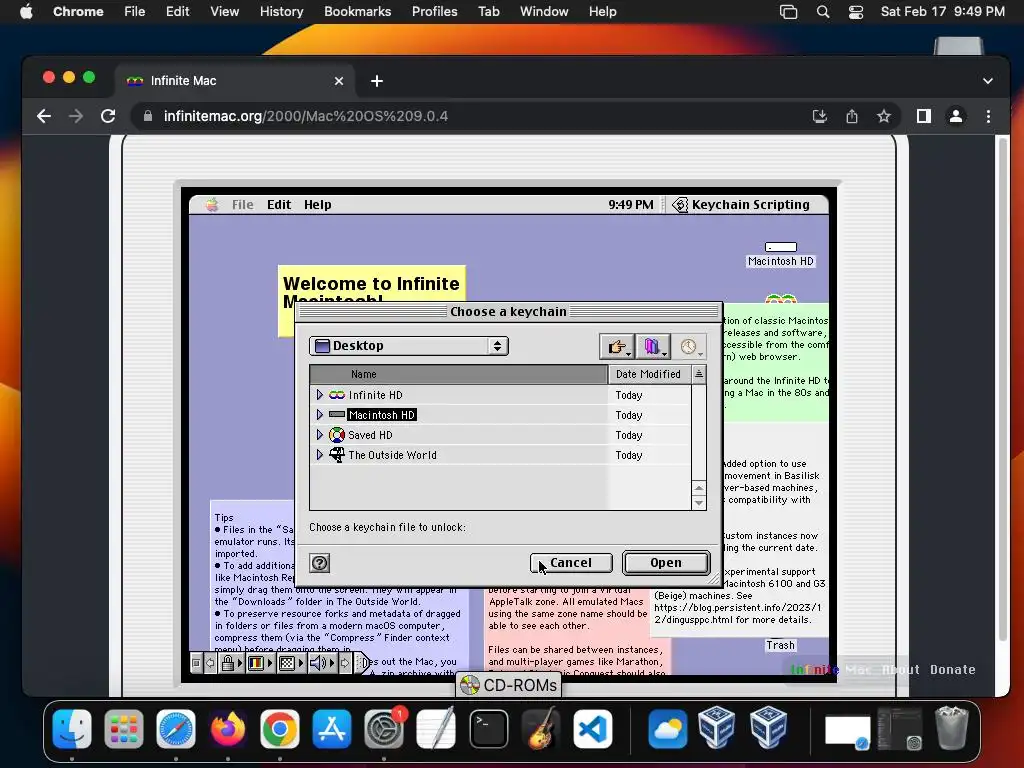The height and width of the screenshot is (768, 1024).
Task: Click the dialog help question mark icon
Action: (319, 562)
